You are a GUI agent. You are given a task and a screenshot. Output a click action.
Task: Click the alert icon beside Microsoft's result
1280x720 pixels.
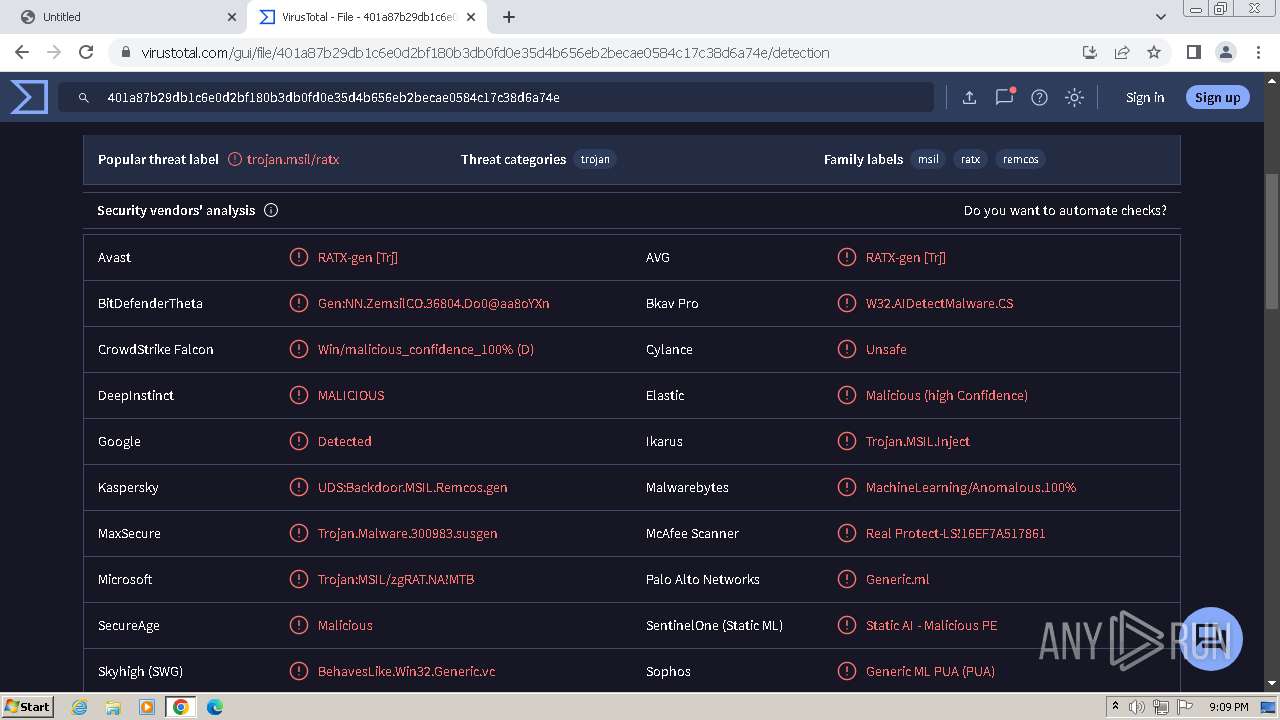298,579
